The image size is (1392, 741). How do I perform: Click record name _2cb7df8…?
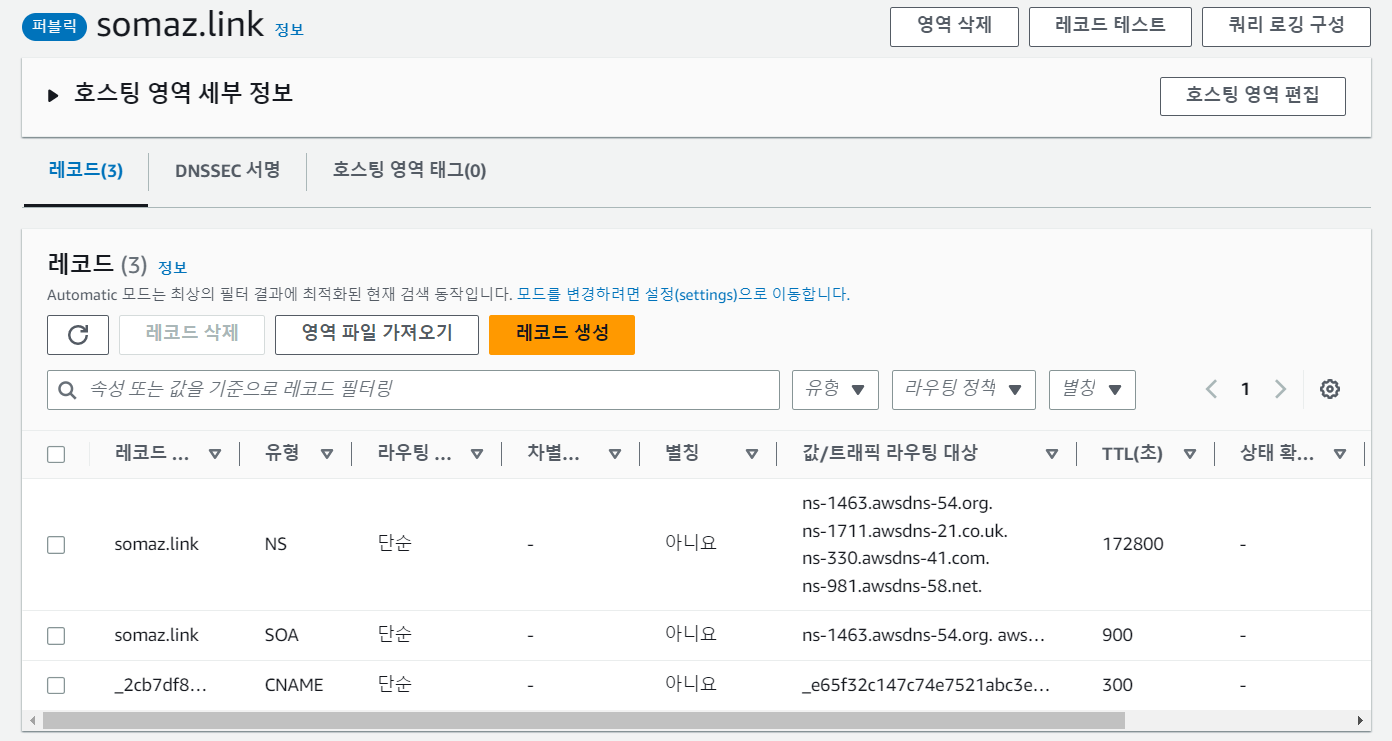click(160, 685)
